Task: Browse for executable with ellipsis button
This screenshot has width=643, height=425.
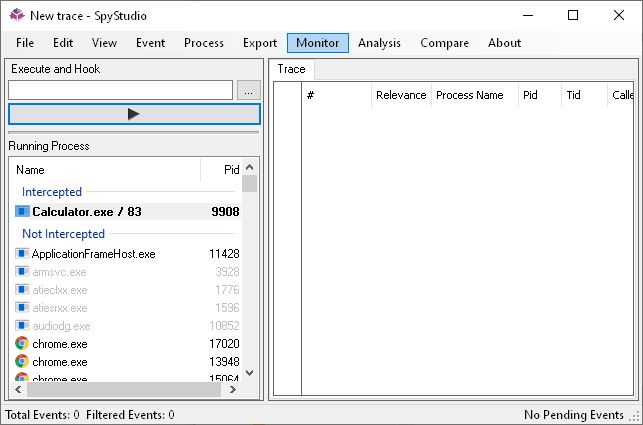Action: pyautogui.click(x=249, y=90)
